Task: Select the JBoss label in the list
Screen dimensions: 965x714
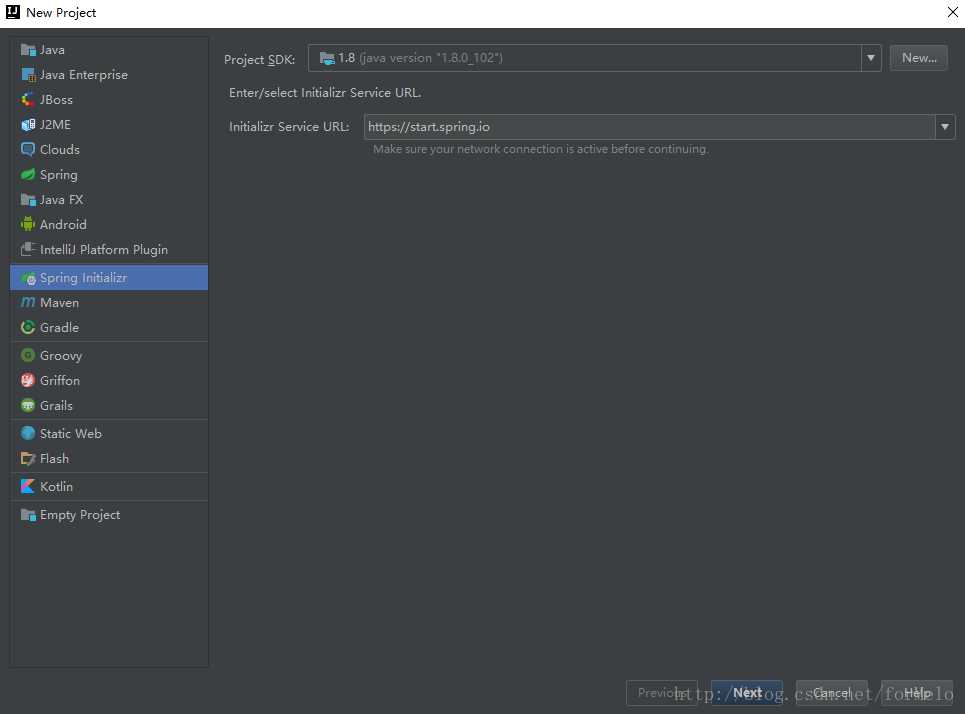Action: [57, 100]
